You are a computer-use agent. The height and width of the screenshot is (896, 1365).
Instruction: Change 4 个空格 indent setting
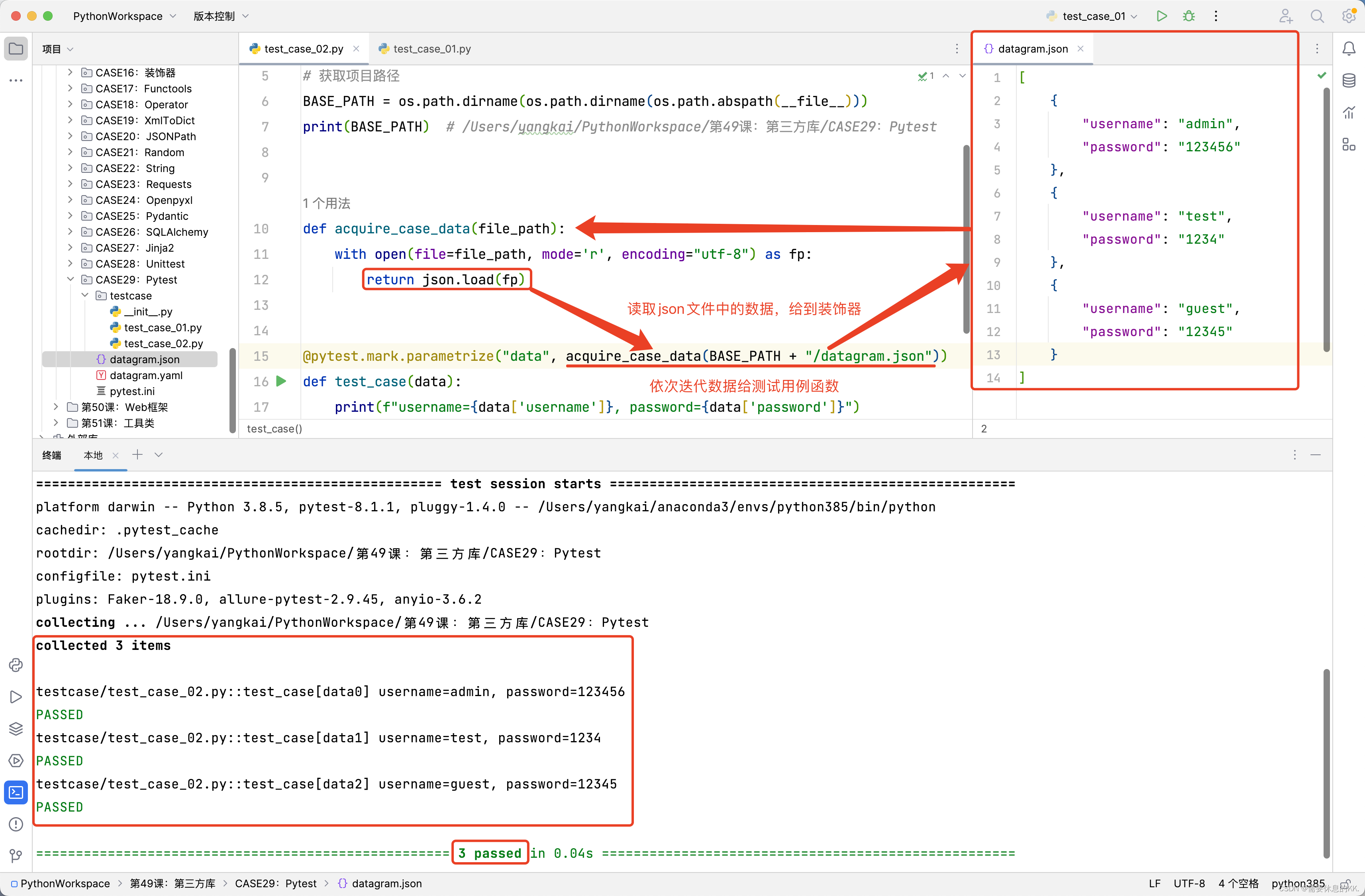click(1238, 883)
